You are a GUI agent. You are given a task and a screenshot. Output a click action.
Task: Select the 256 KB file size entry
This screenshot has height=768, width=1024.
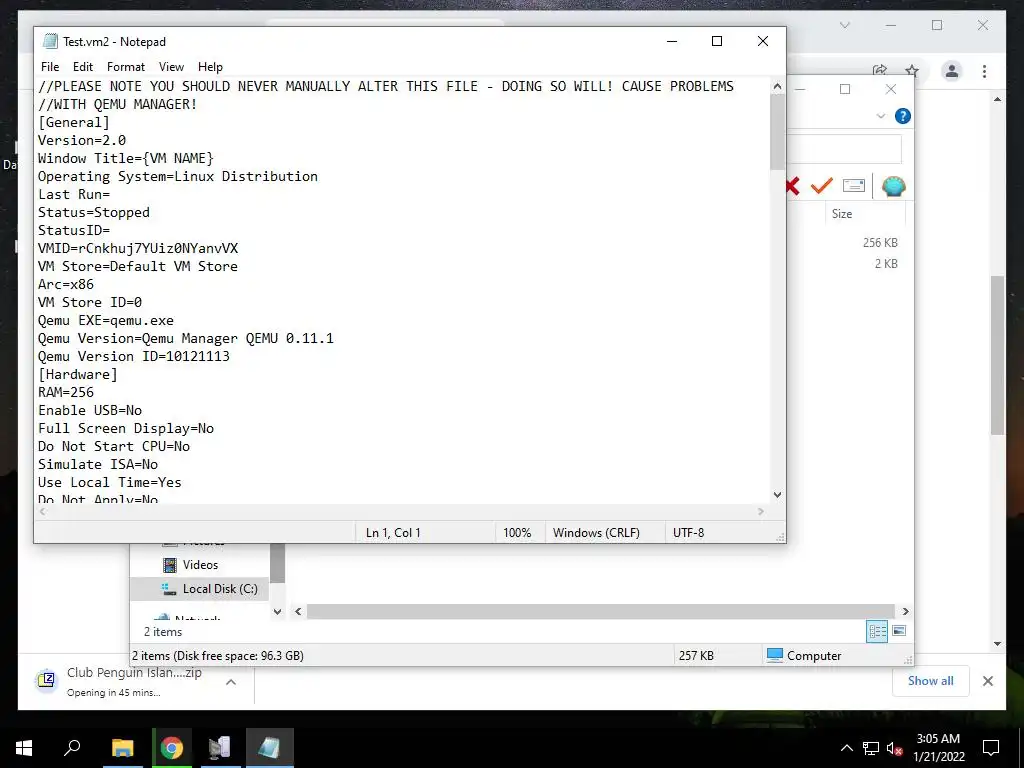tap(880, 242)
